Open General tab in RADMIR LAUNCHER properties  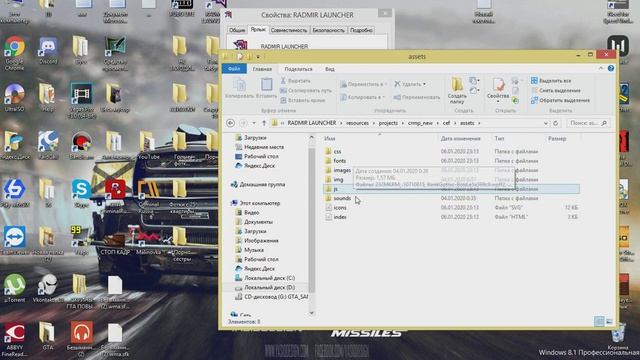[237, 30]
